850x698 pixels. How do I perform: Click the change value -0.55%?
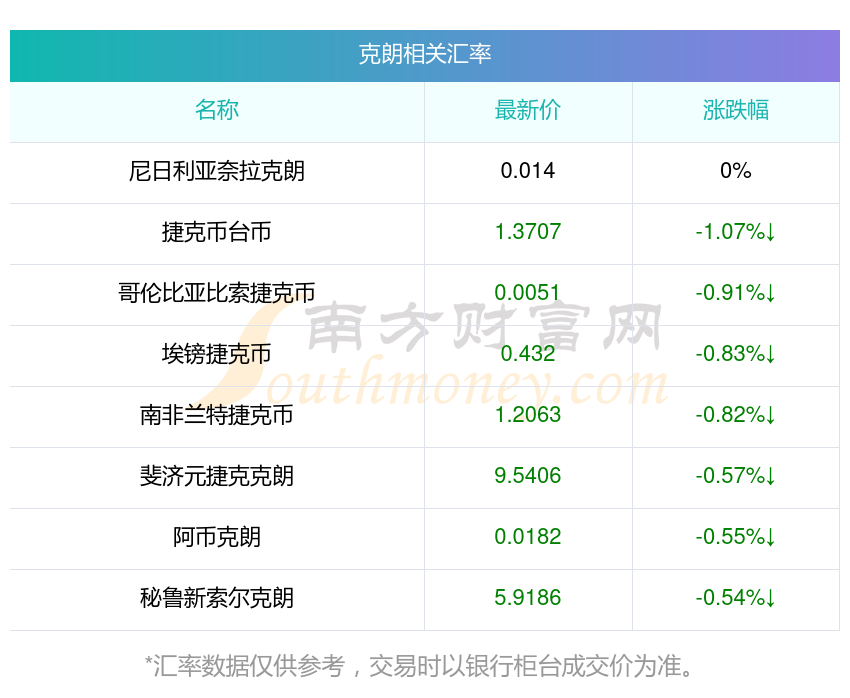pyautogui.click(x=736, y=537)
